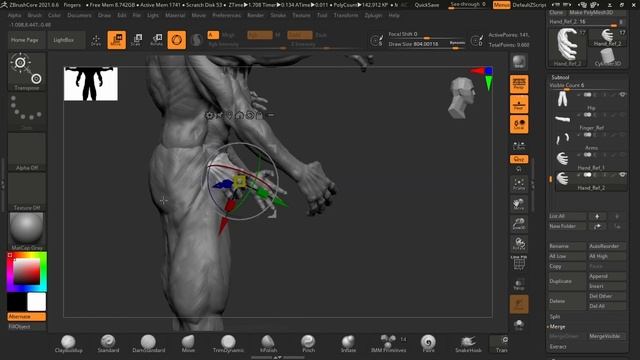The height and width of the screenshot is (360, 640).
Task: Select the Flare spiral brush
Action: coord(428,344)
